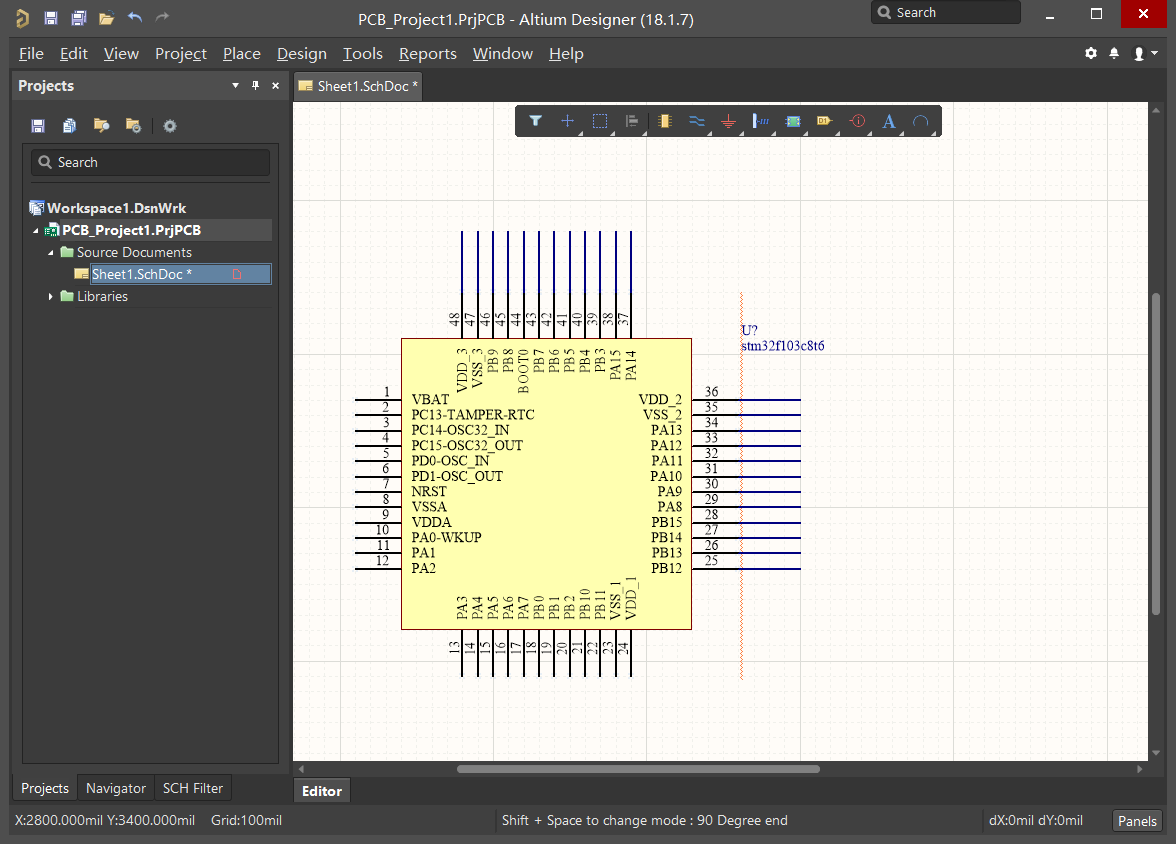Screen dimensions: 1176x844
Task: Open the Projects panel dropdown arrow
Action: [236, 86]
